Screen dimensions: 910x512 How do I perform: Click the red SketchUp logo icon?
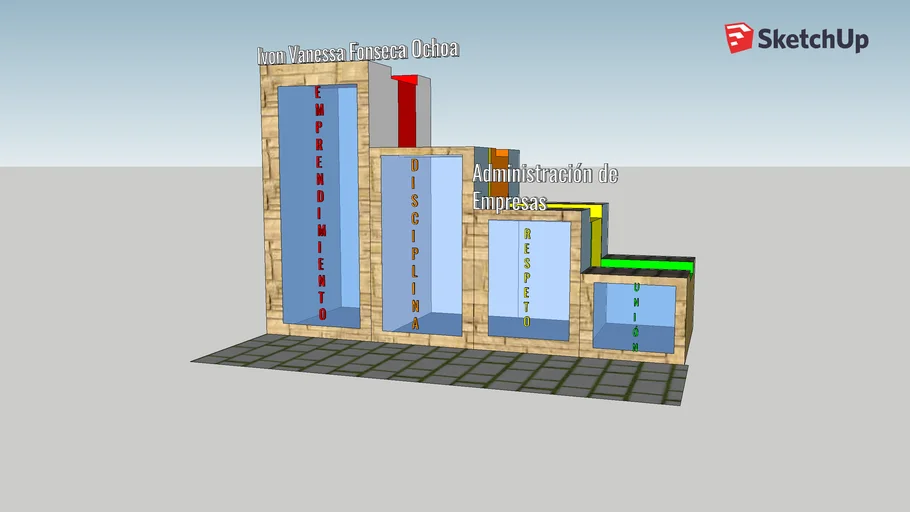point(739,38)
